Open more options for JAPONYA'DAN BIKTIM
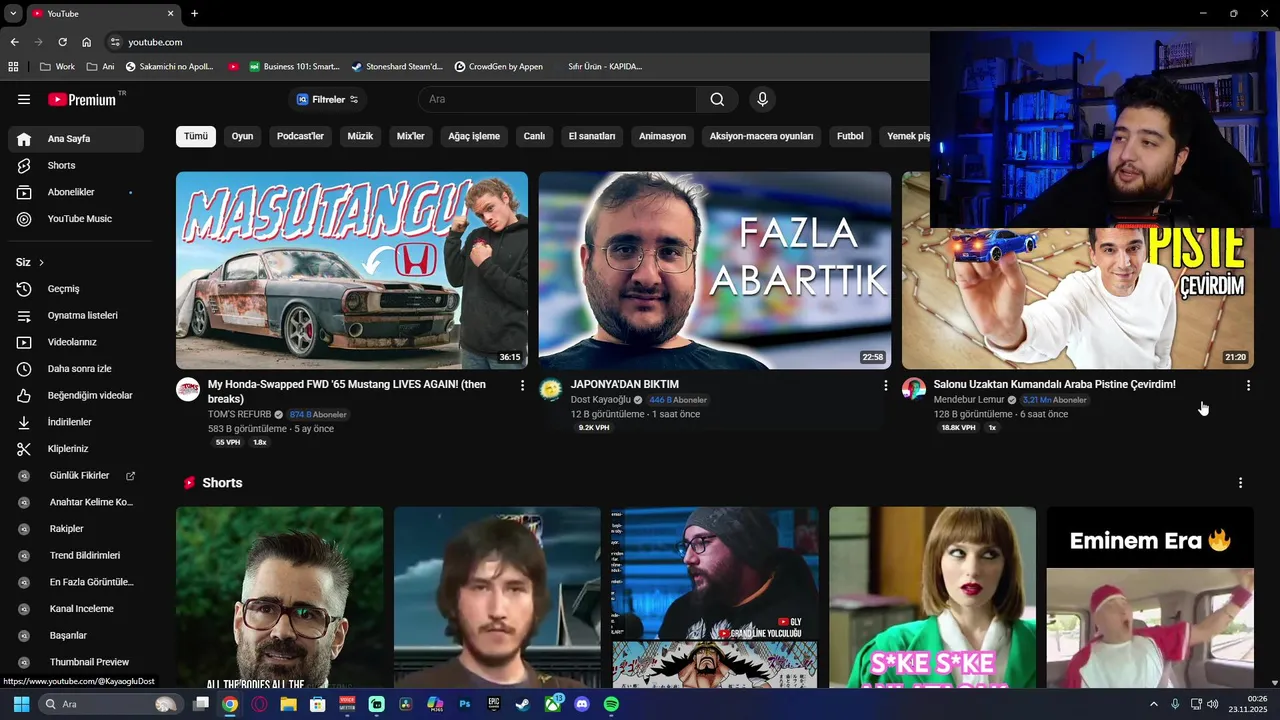 click(x=885, y=385)
